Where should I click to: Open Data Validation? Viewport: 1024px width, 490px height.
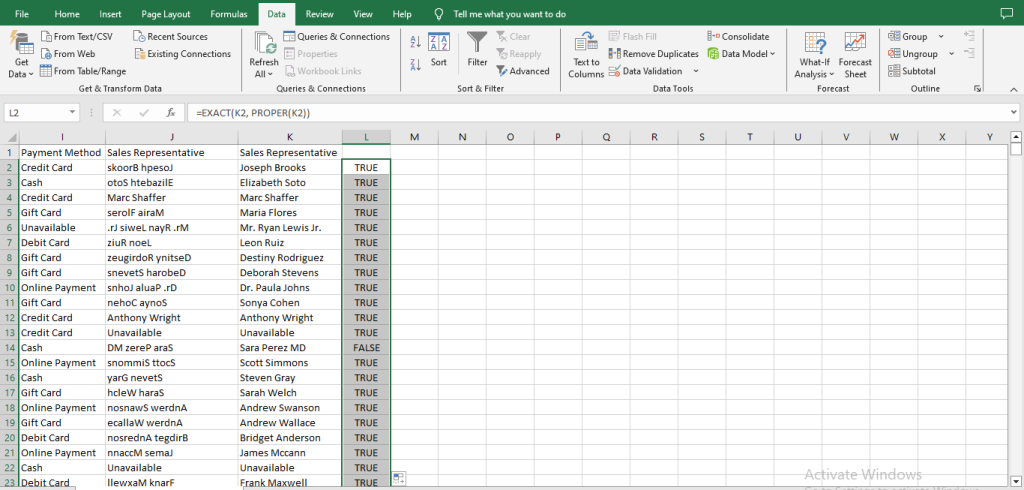point(645,71)
